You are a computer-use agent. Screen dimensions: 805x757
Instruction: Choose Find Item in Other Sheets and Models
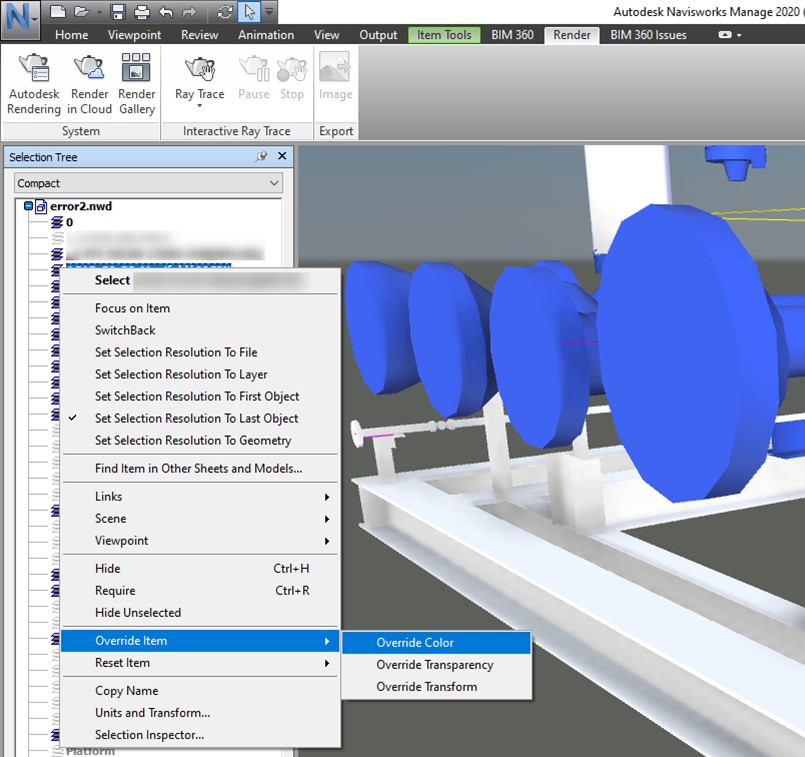click(200, 468)
